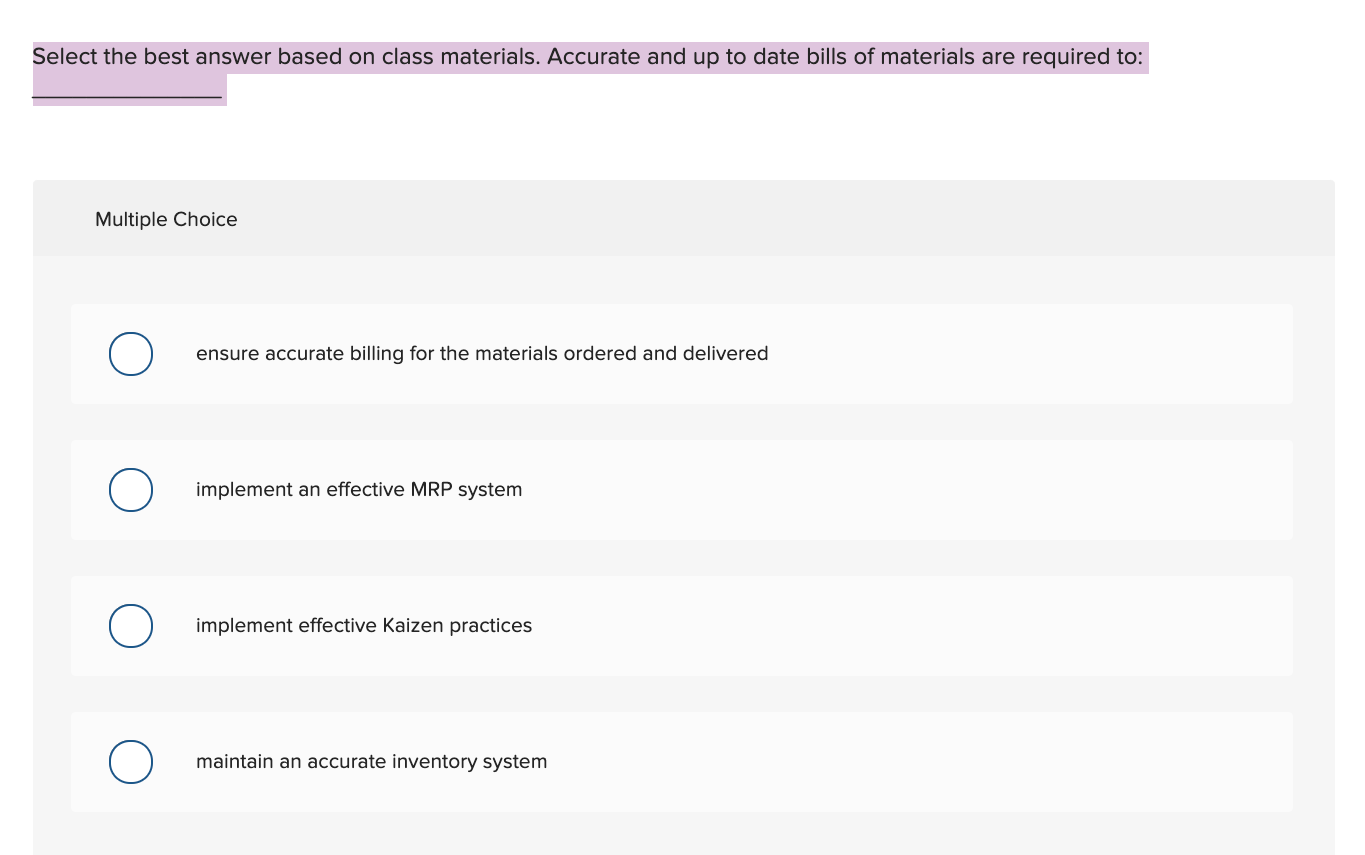This screenshot has width=1365, height=855.
Task: Select the radio button beside MRP system answer
Action: pos(130,489)
